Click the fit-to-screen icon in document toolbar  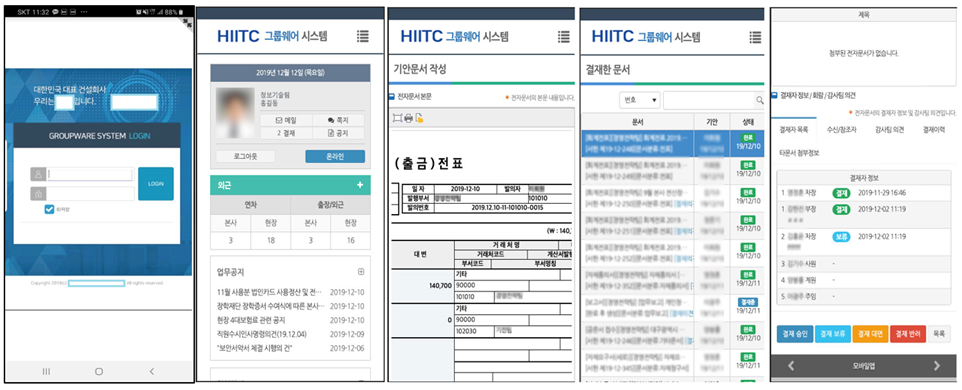[397, 118]
